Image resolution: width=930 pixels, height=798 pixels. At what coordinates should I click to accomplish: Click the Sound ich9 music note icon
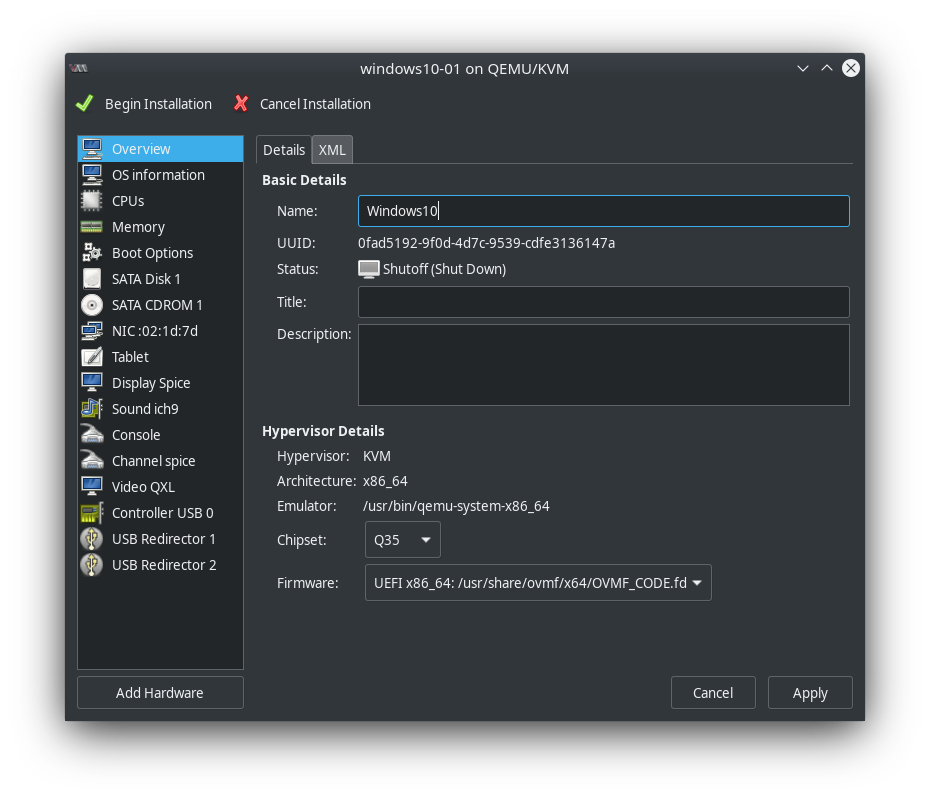click(92, 409)
